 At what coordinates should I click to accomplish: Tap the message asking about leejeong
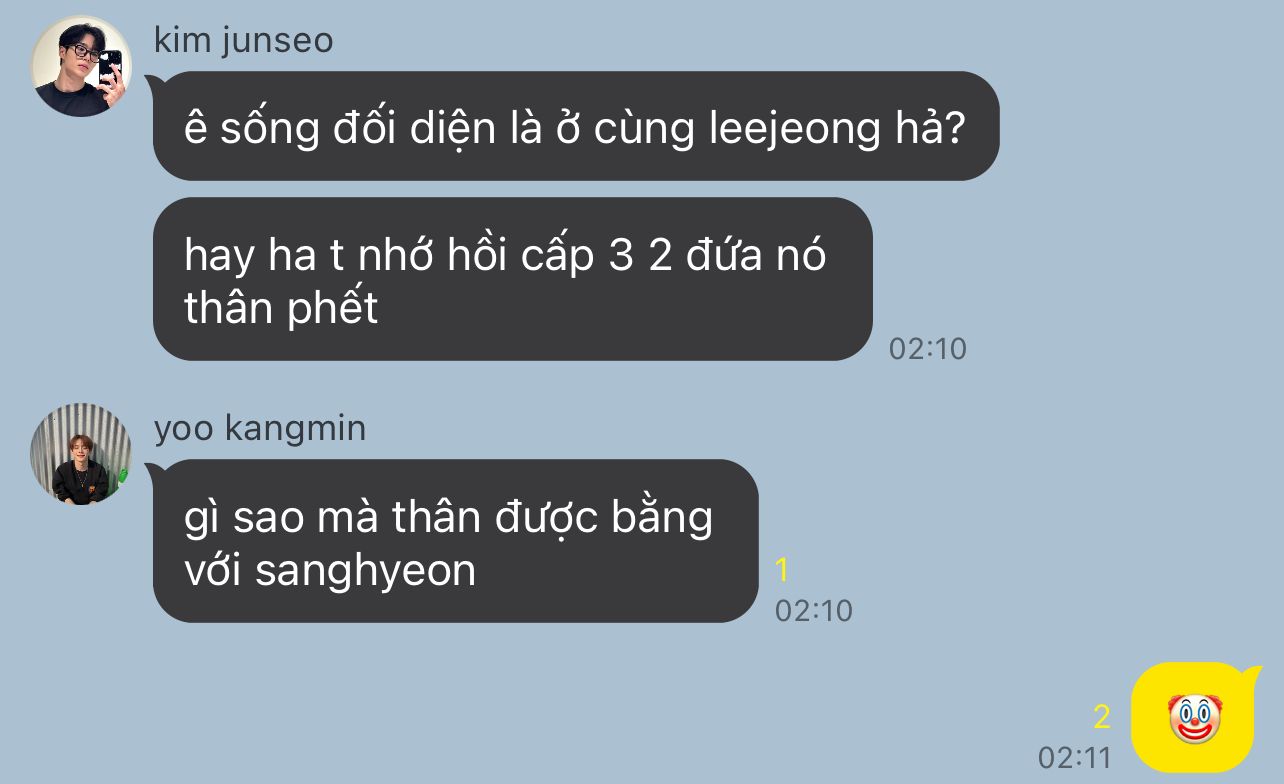tap(576, 126)
